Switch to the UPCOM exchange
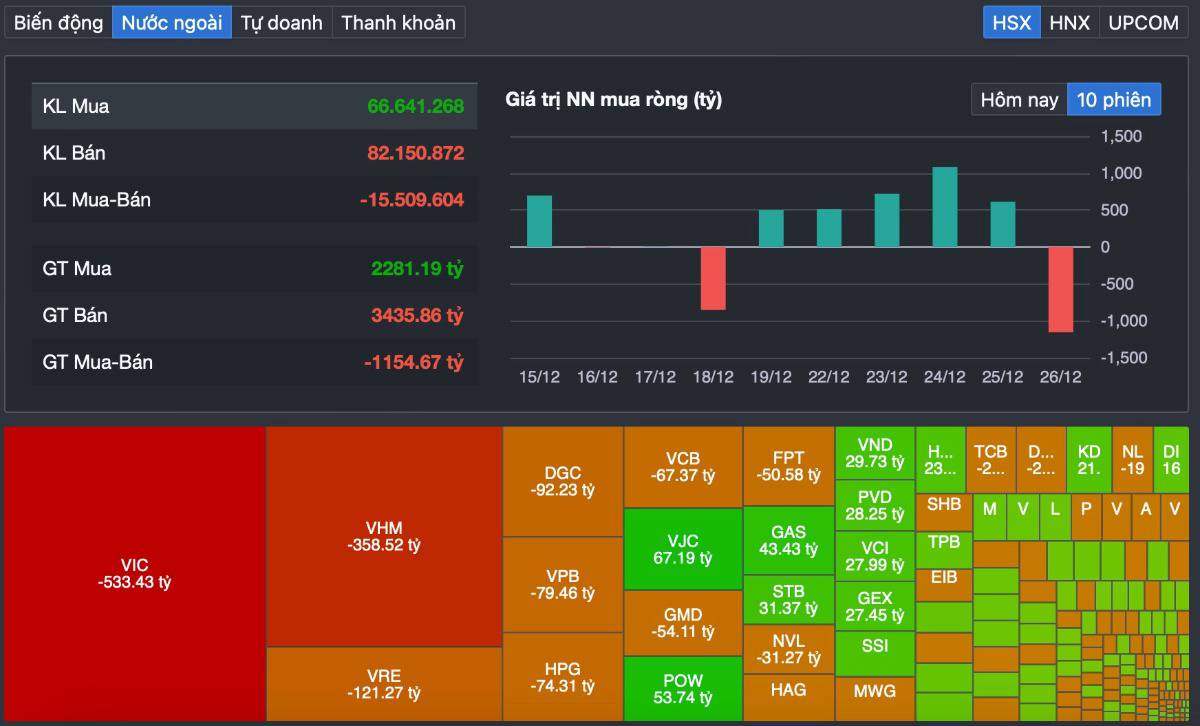Screen dimensions: 1200x726 (x=1143, y=22)
